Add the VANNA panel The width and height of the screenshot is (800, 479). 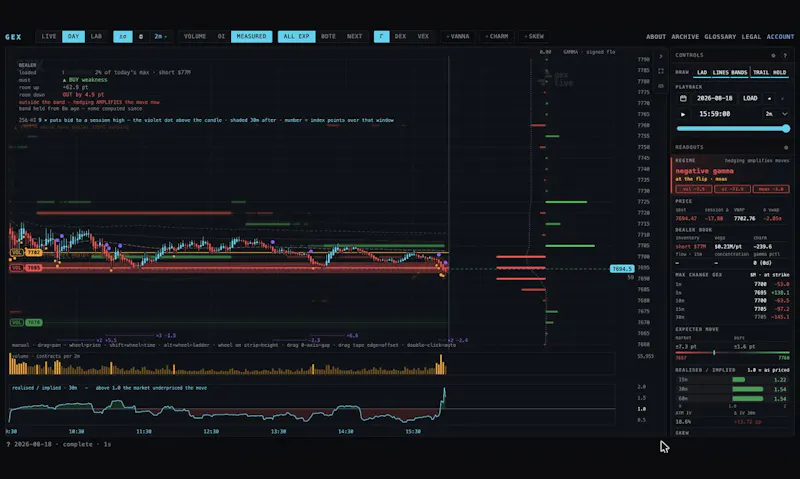(x=458, y=36)
